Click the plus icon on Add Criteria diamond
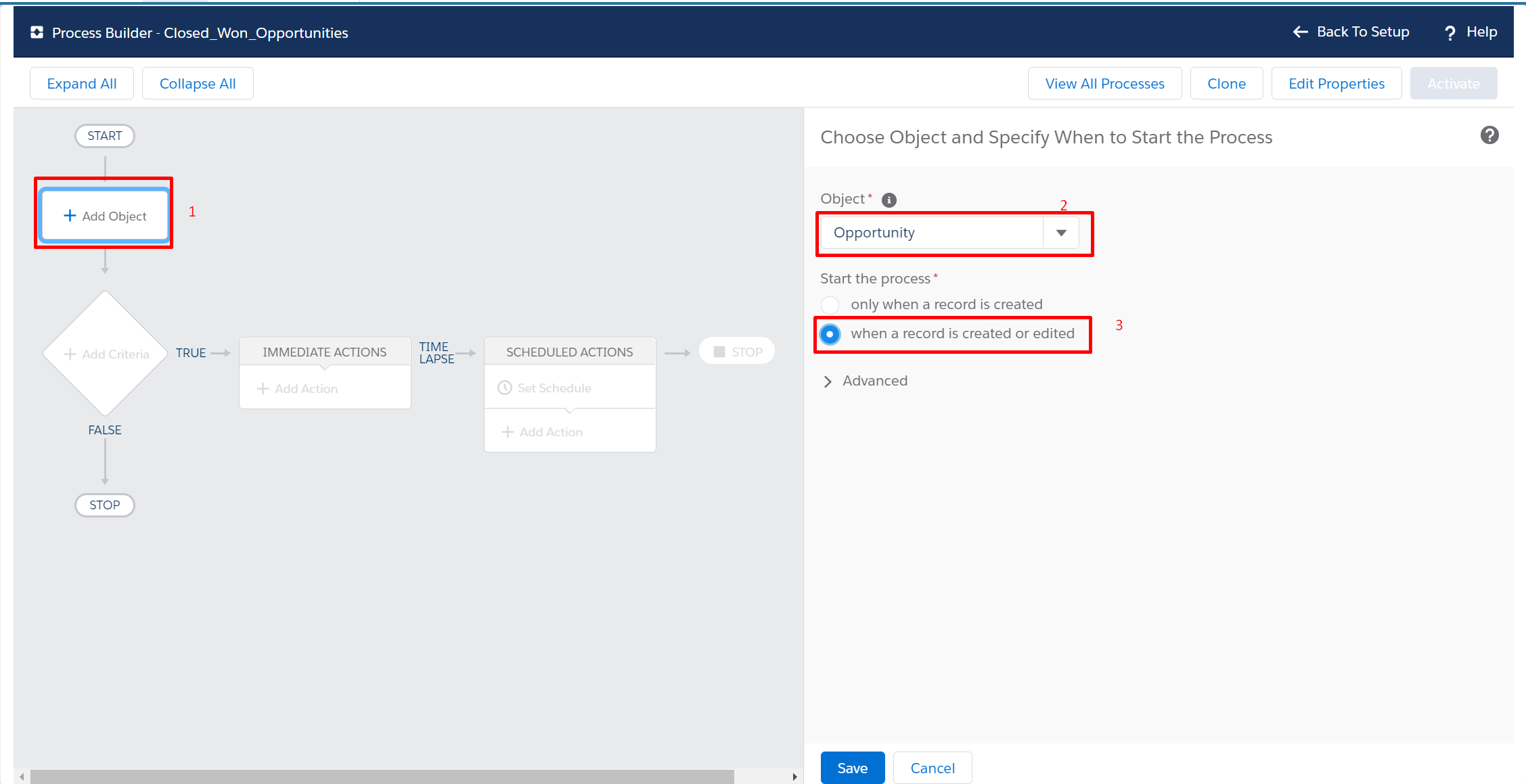Screen dimensions: 1526x784 (70, 354)
